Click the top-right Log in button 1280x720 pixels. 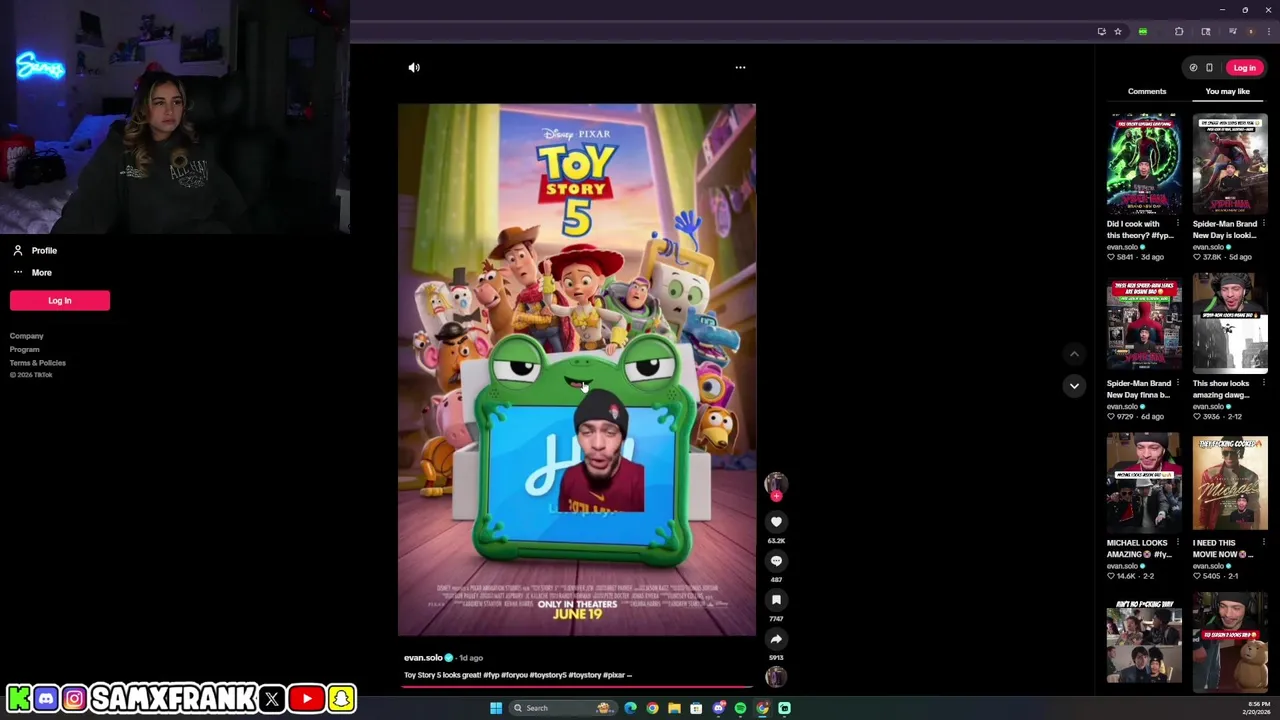click(x=1244, y=68)
